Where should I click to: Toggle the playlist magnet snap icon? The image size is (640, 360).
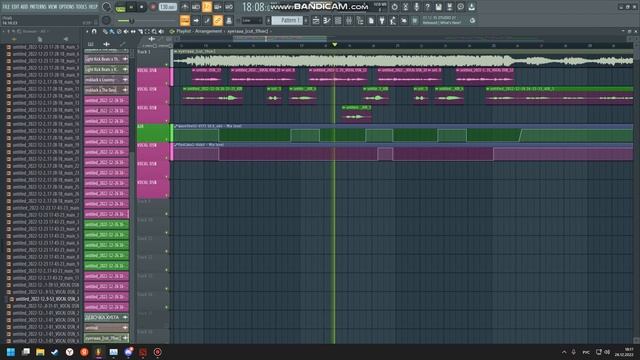point(94,31)
